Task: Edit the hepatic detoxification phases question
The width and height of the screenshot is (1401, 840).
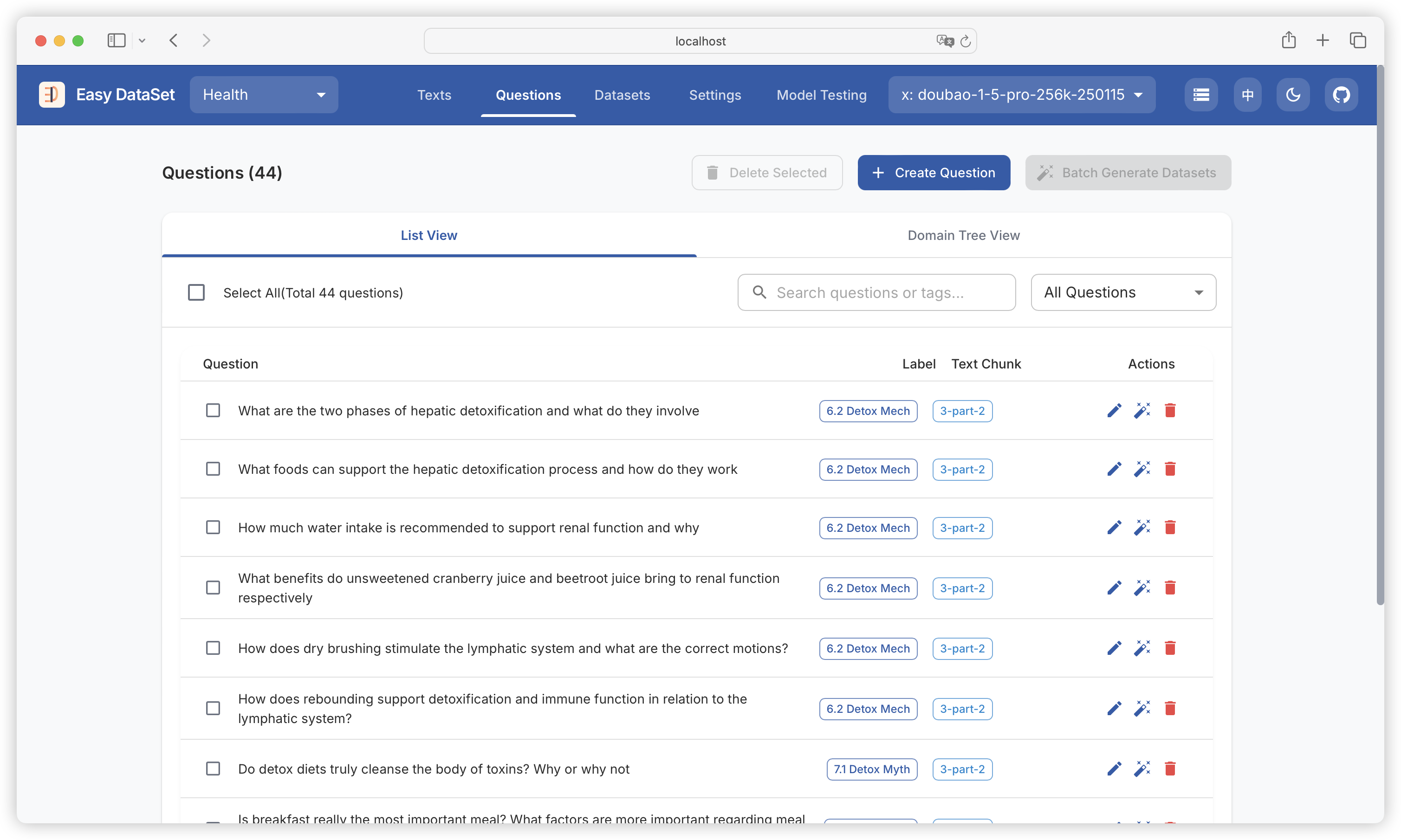Action: click(x=1114, y=410)
